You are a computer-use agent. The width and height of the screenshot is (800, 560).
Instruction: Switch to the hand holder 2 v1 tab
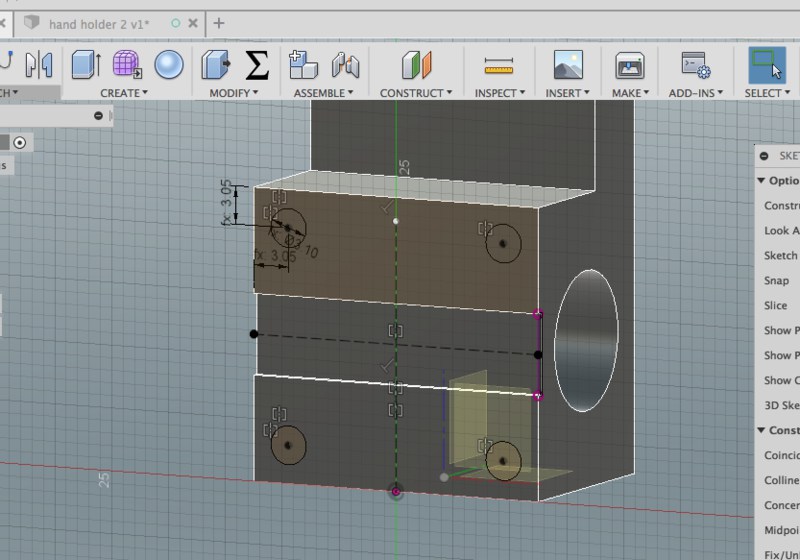[x=99, y=23]
